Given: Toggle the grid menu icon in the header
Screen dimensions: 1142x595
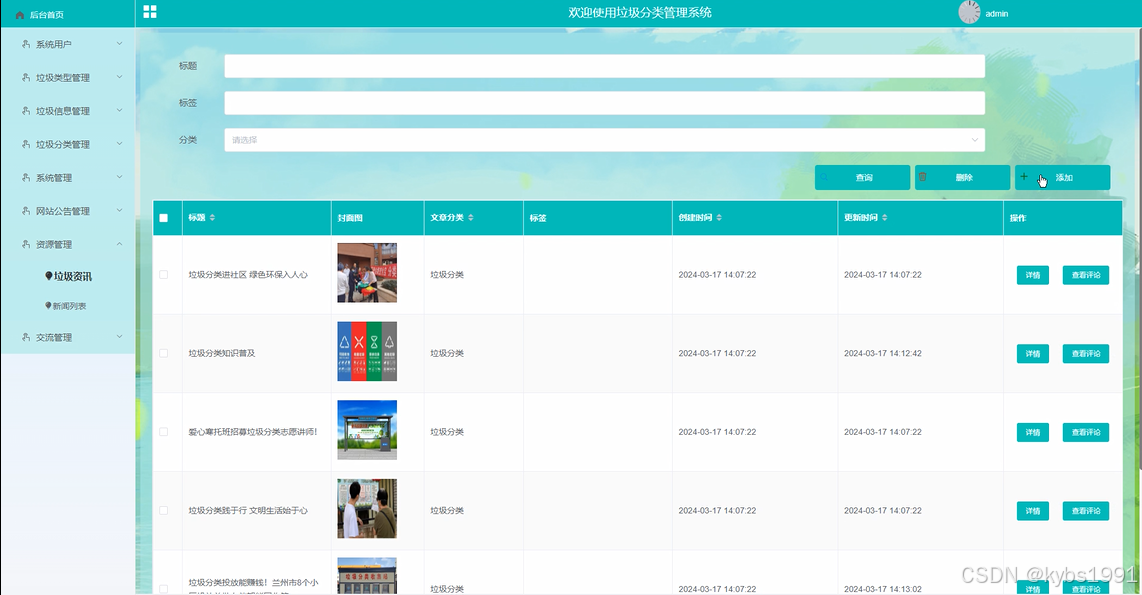Looking at the screenshot, I should click(150, 12).
